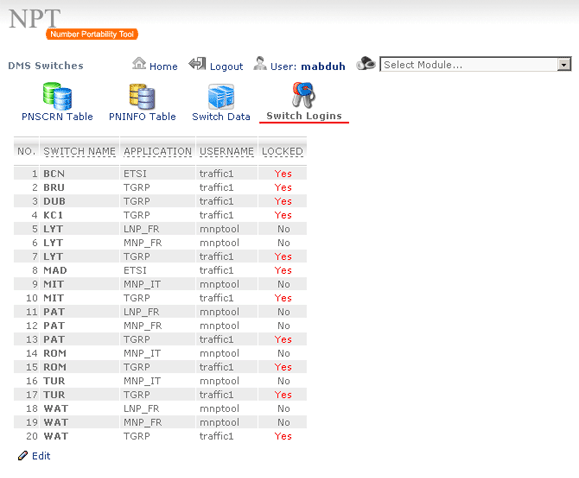Sort by USERNAME column header
Image resolution: width=579 pixels, height=478 pixels.
pyautogui.click(x=227, y=151)
